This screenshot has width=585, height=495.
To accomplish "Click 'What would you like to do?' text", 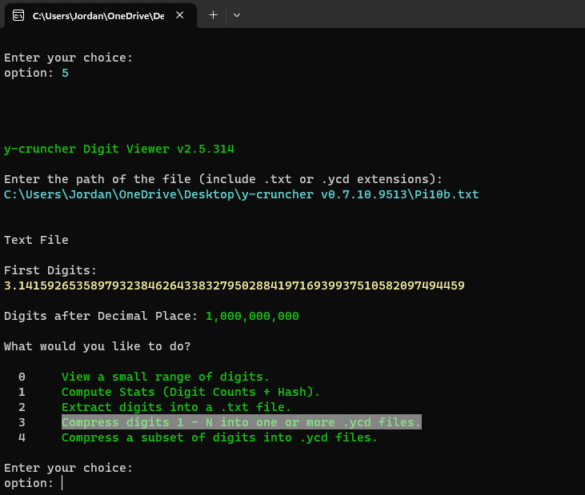I will [97, 346].
